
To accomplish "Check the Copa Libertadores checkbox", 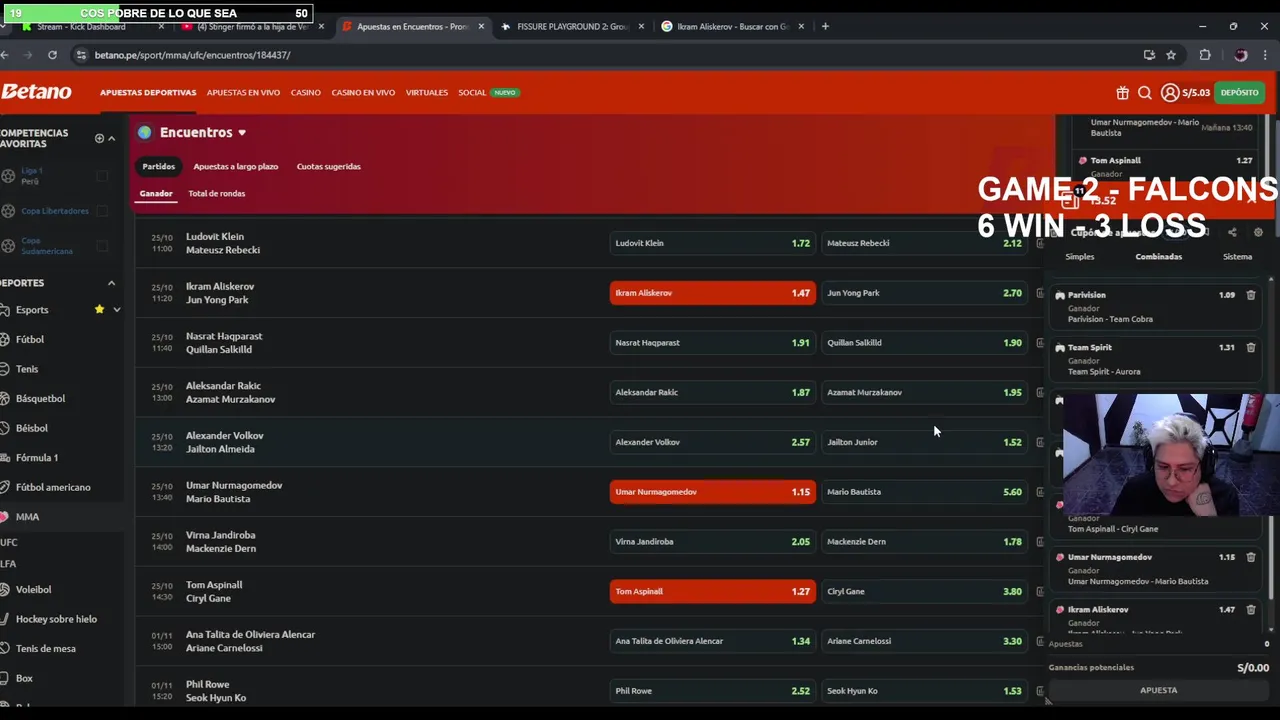I will [x=102, y=211].
